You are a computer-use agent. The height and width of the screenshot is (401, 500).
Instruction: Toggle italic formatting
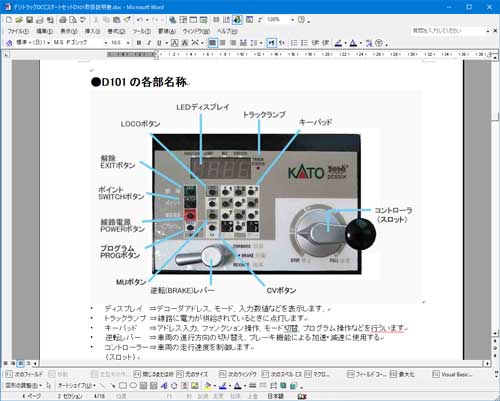149,43
